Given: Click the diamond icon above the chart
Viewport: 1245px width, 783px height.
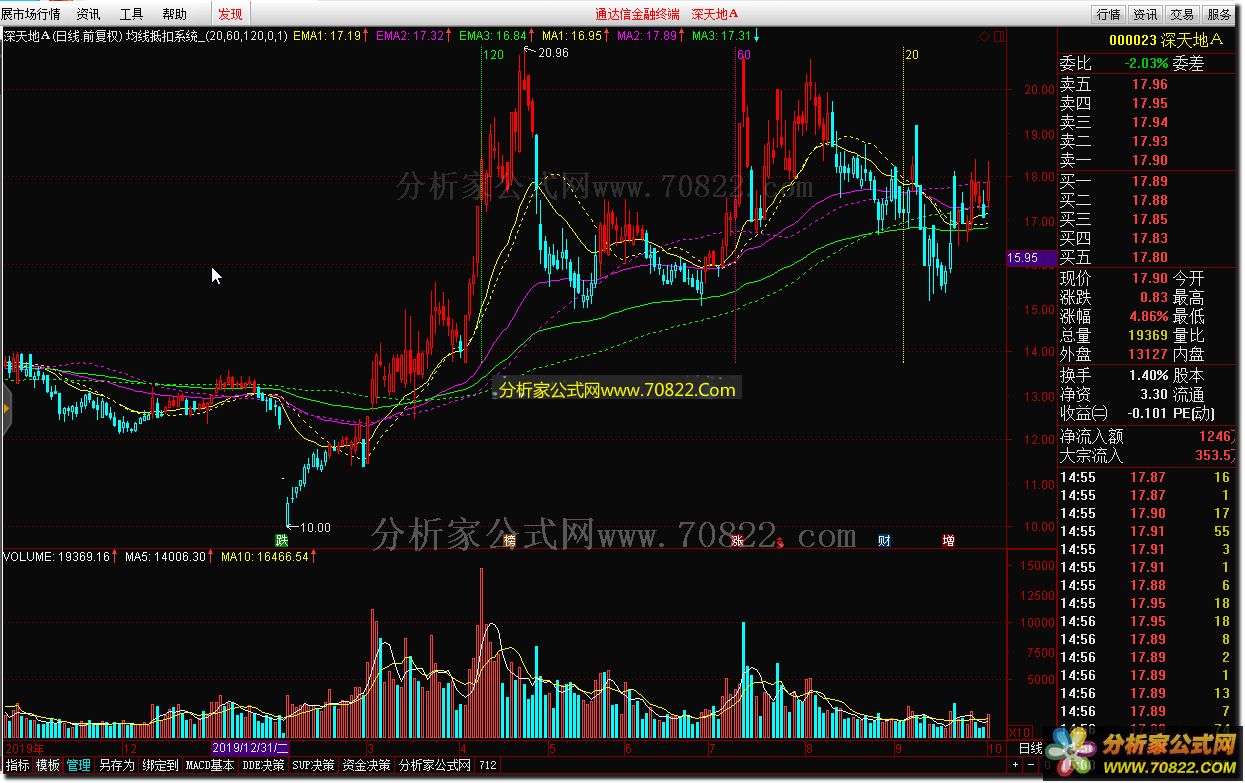Looking at the screenshot, I should [984, 37].
